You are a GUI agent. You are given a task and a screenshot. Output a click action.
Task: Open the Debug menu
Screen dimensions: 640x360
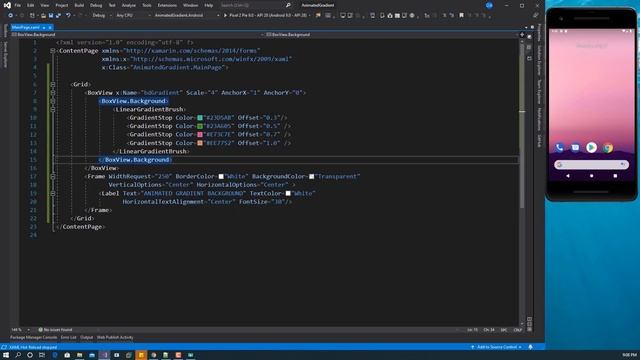point(96,5)
